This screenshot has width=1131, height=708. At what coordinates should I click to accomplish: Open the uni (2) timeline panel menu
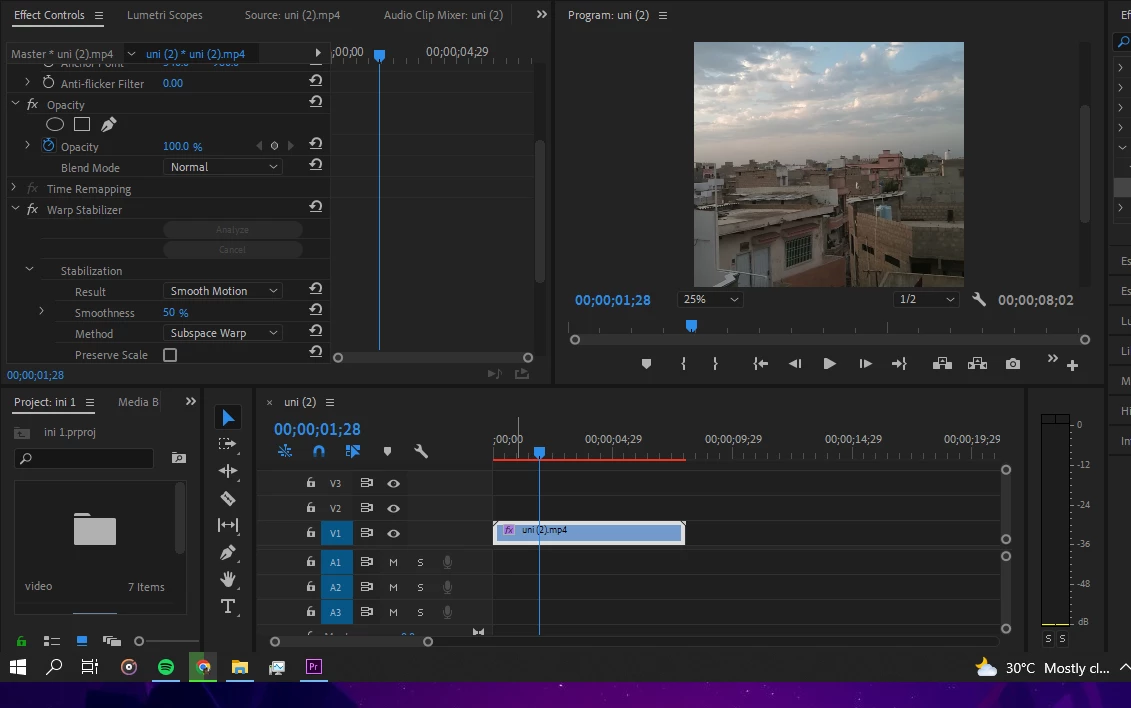click(x=330, y=402)
